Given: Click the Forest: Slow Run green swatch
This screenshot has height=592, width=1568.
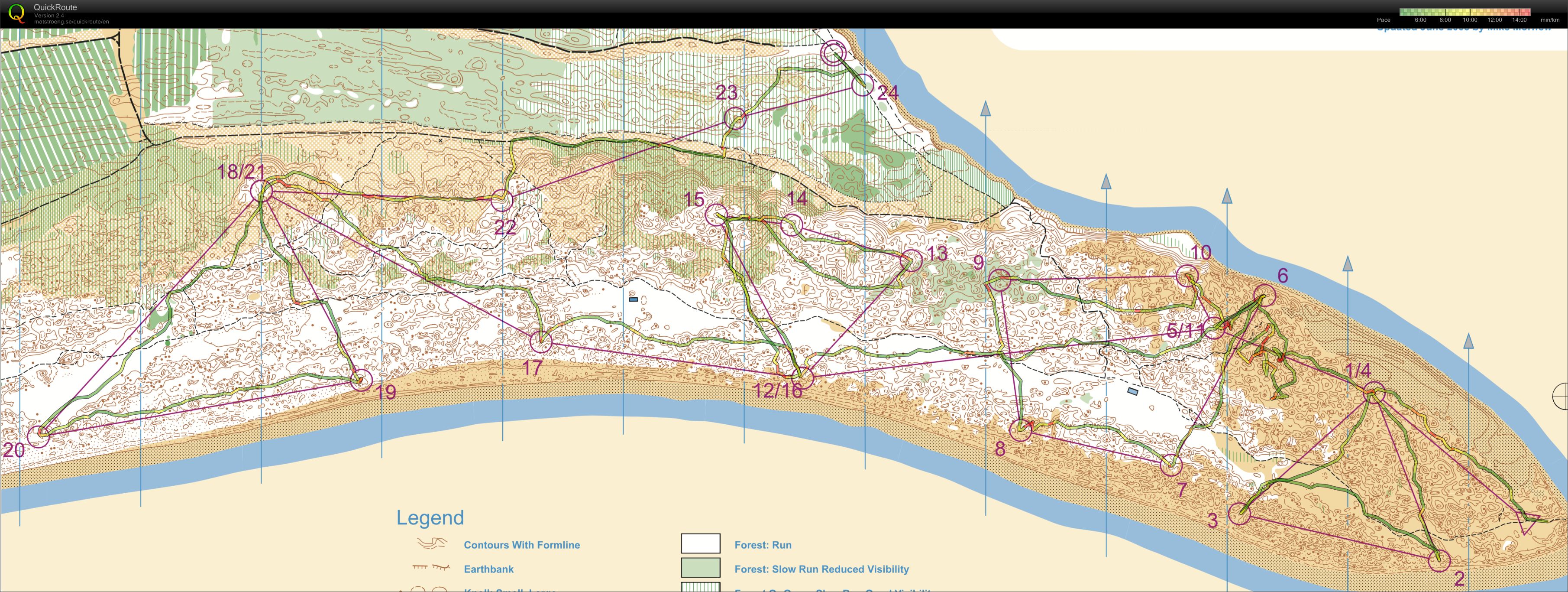Looking at the screenshot, I should pos(700,568).
